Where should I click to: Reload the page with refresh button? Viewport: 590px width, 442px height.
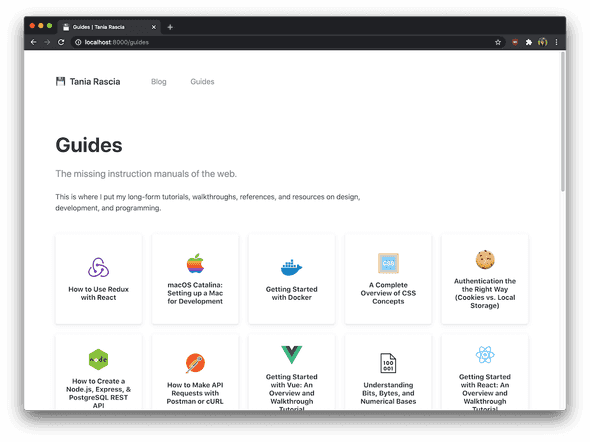pyautogui.click(x=61, y=42)
